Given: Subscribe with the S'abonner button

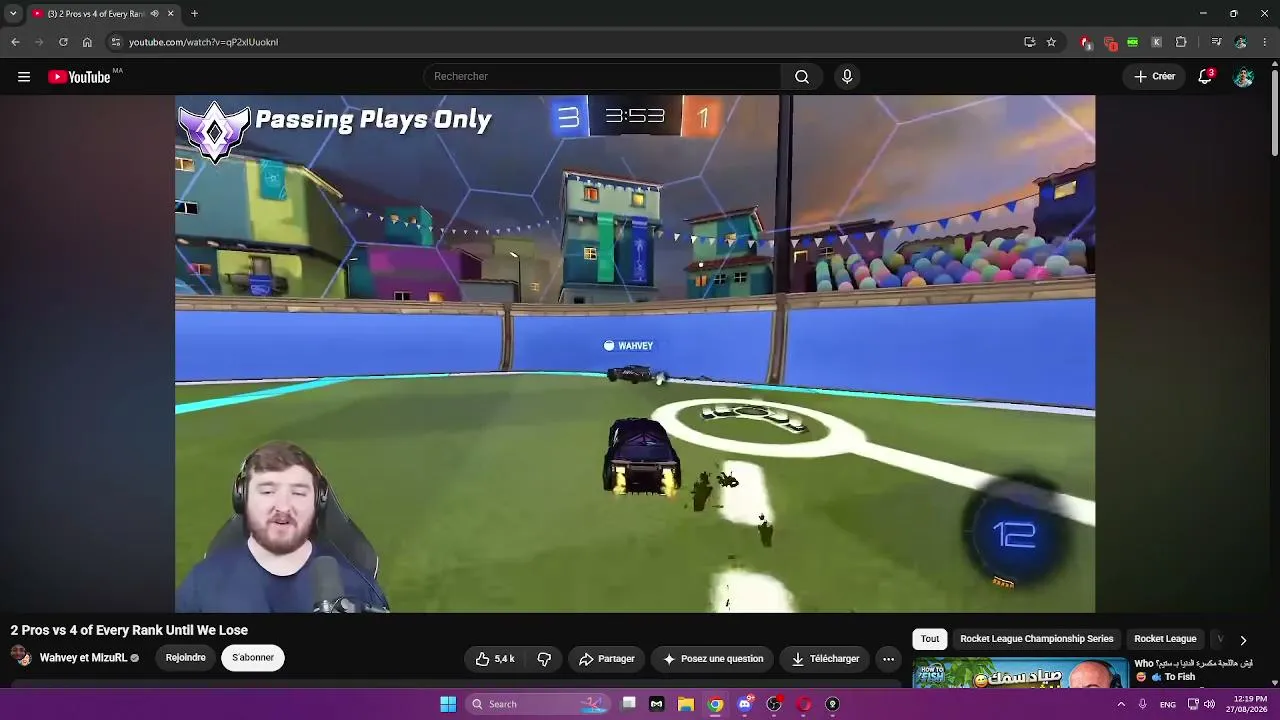Looking at the screenshot, I should [x=253, y=658].
